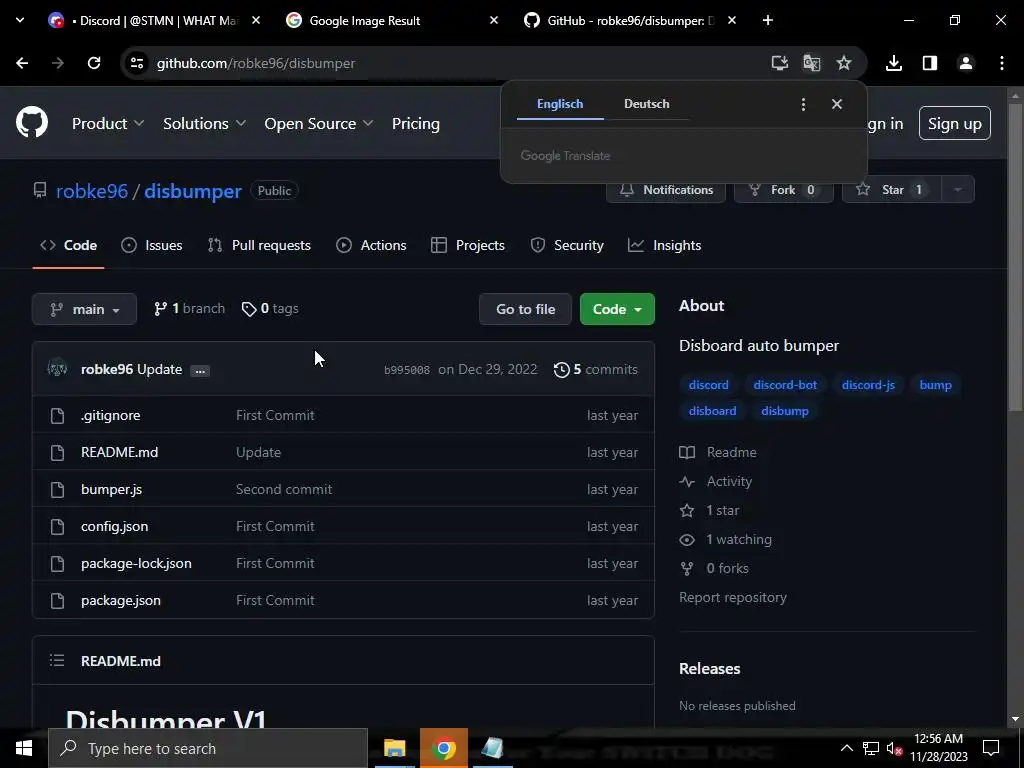This screenshot has width=1024, height=768.
Task: Open the config.json file
Action: tap(114, 526)
